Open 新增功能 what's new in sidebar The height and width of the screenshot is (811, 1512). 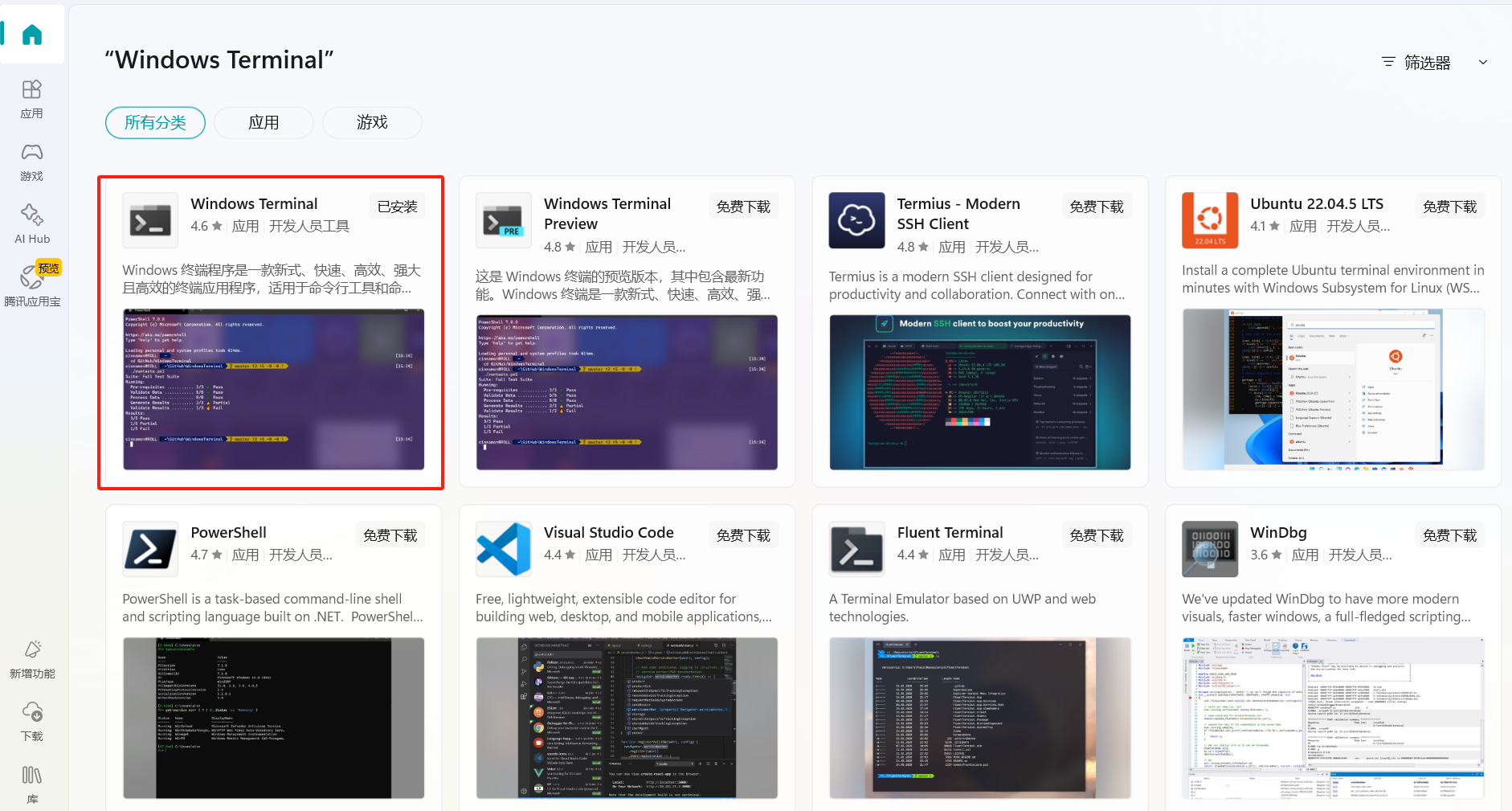coord(32,659)
